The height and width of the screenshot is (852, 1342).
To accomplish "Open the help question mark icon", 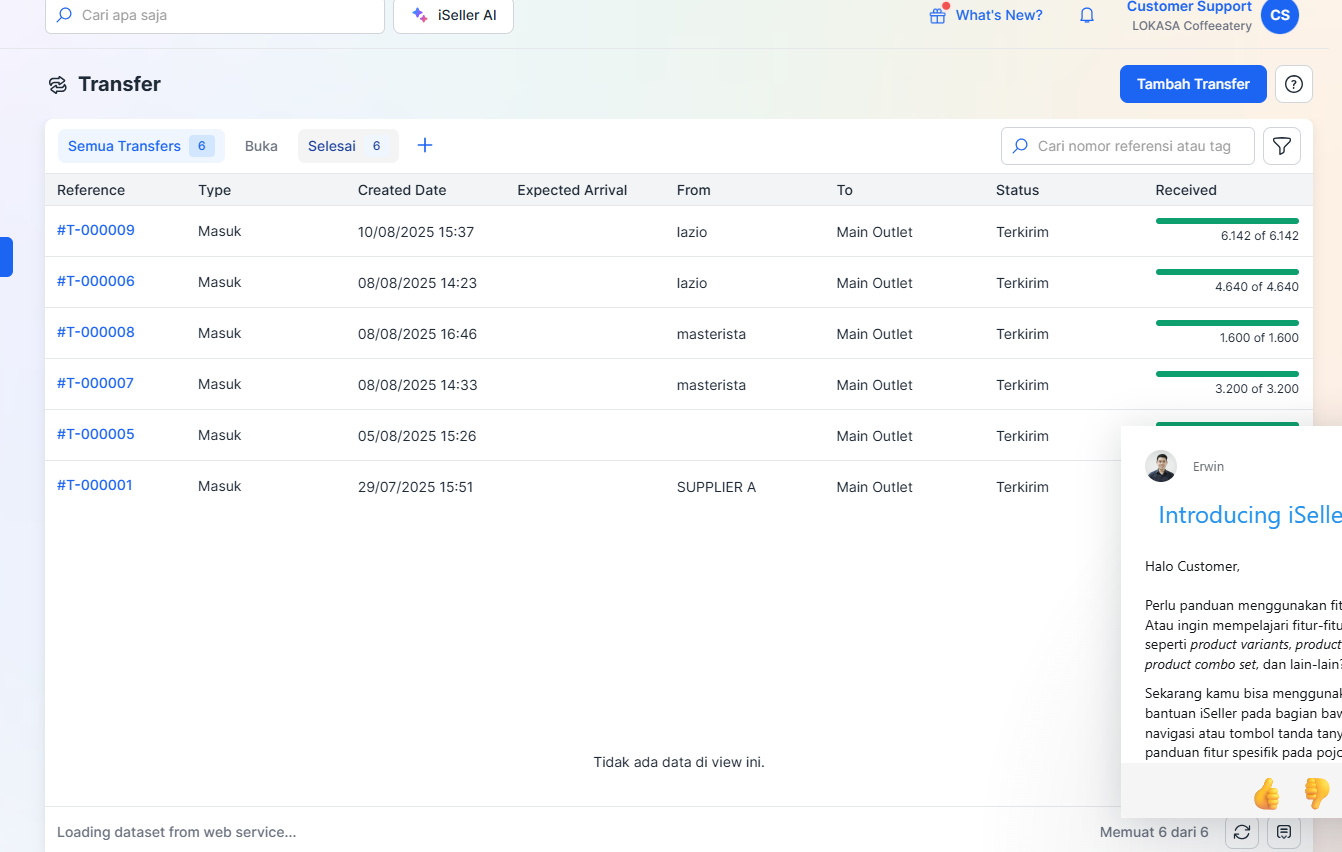I will coord(1294,84).
